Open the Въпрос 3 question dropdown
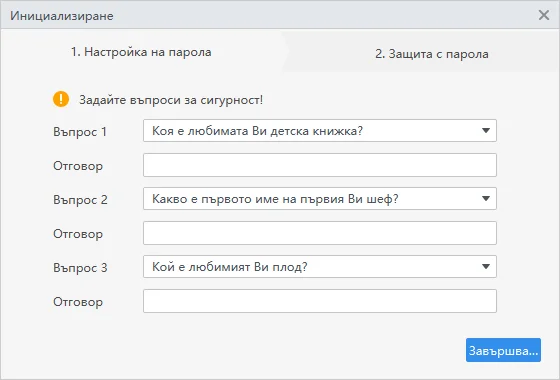This screenshot has height=380, width=560. click(320, 266)
